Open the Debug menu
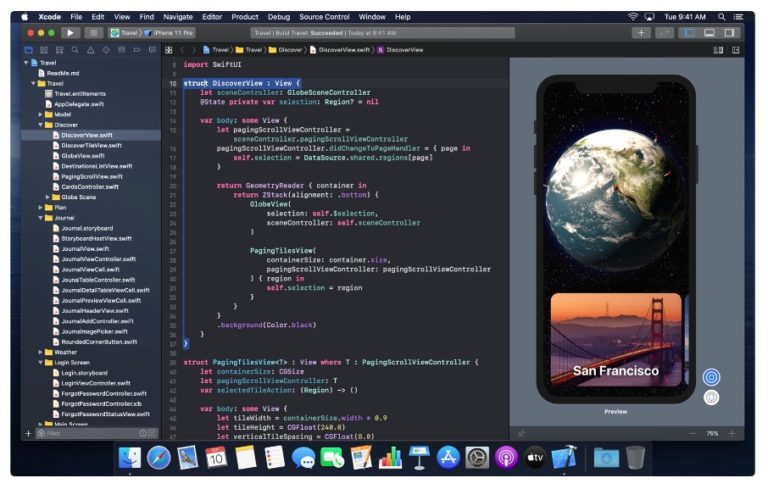Viewport: 768px width, 489px height. [279, 17]
